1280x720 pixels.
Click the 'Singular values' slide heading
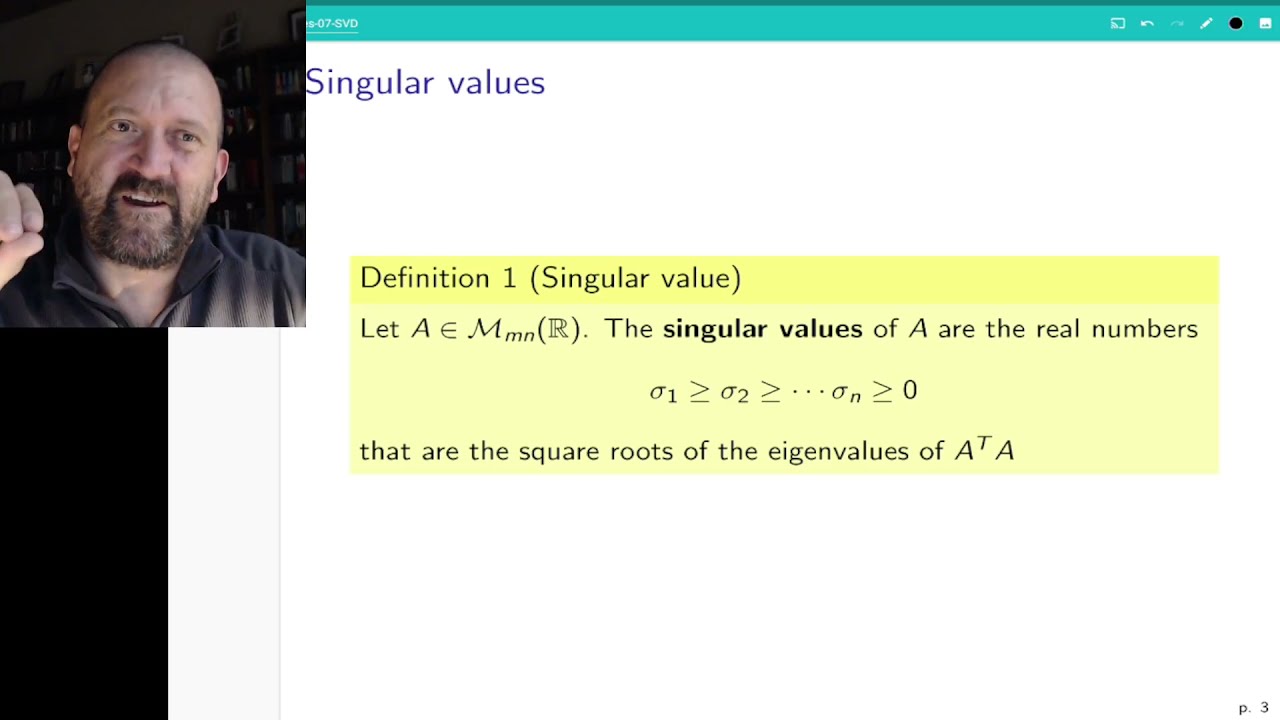(425, 82)
